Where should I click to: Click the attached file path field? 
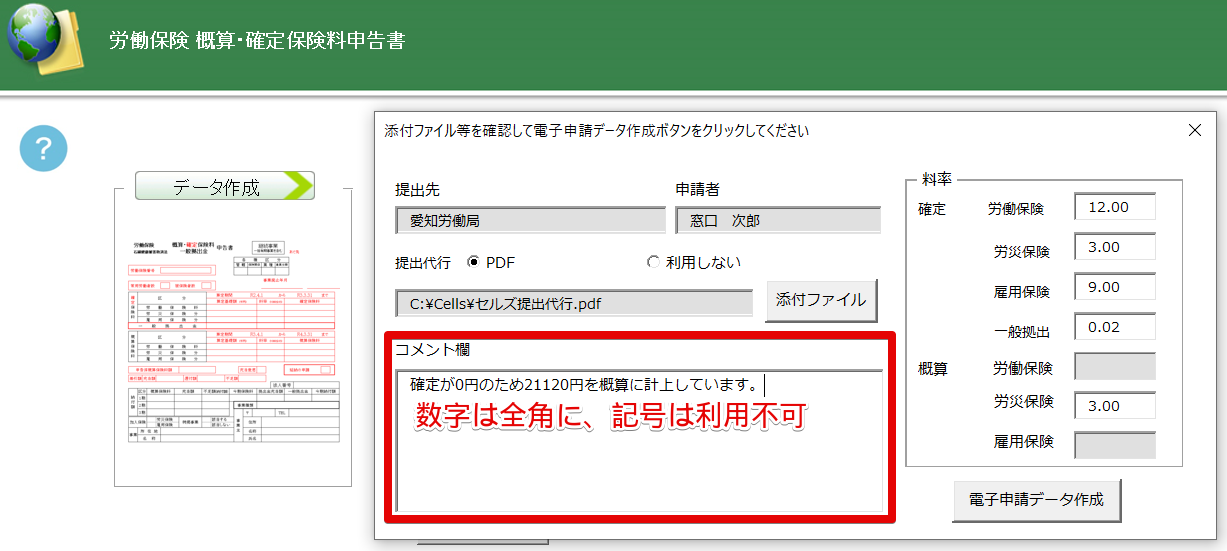[574, 304]
